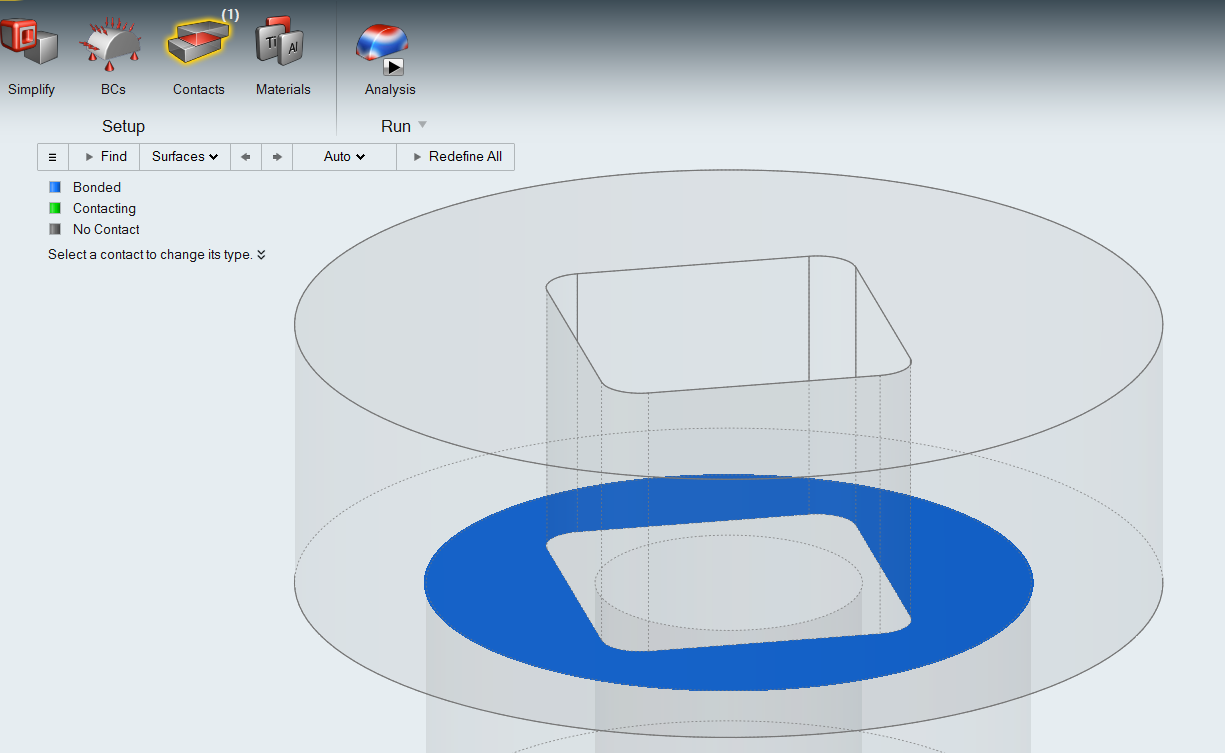Click the No Contact gray swatch

pos(55,229)
